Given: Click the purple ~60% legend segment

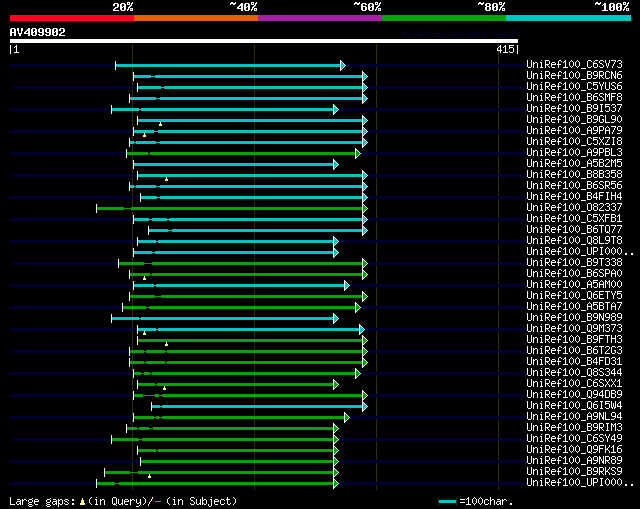Looking at the screenshot, I should point(320,18).
